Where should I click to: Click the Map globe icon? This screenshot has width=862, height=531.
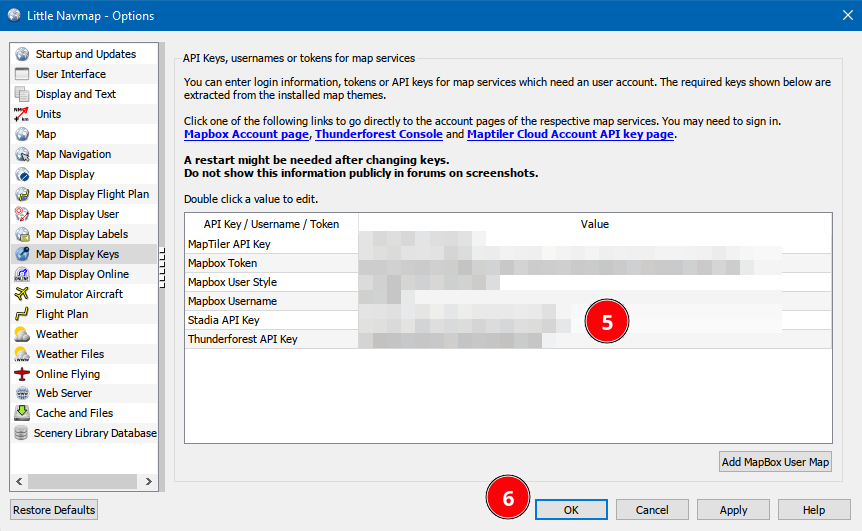(x=22, y=134)
